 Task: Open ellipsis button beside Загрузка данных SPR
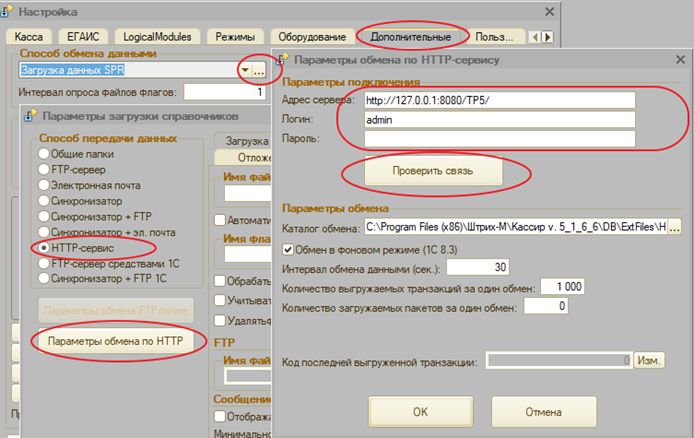pos(259,70)
